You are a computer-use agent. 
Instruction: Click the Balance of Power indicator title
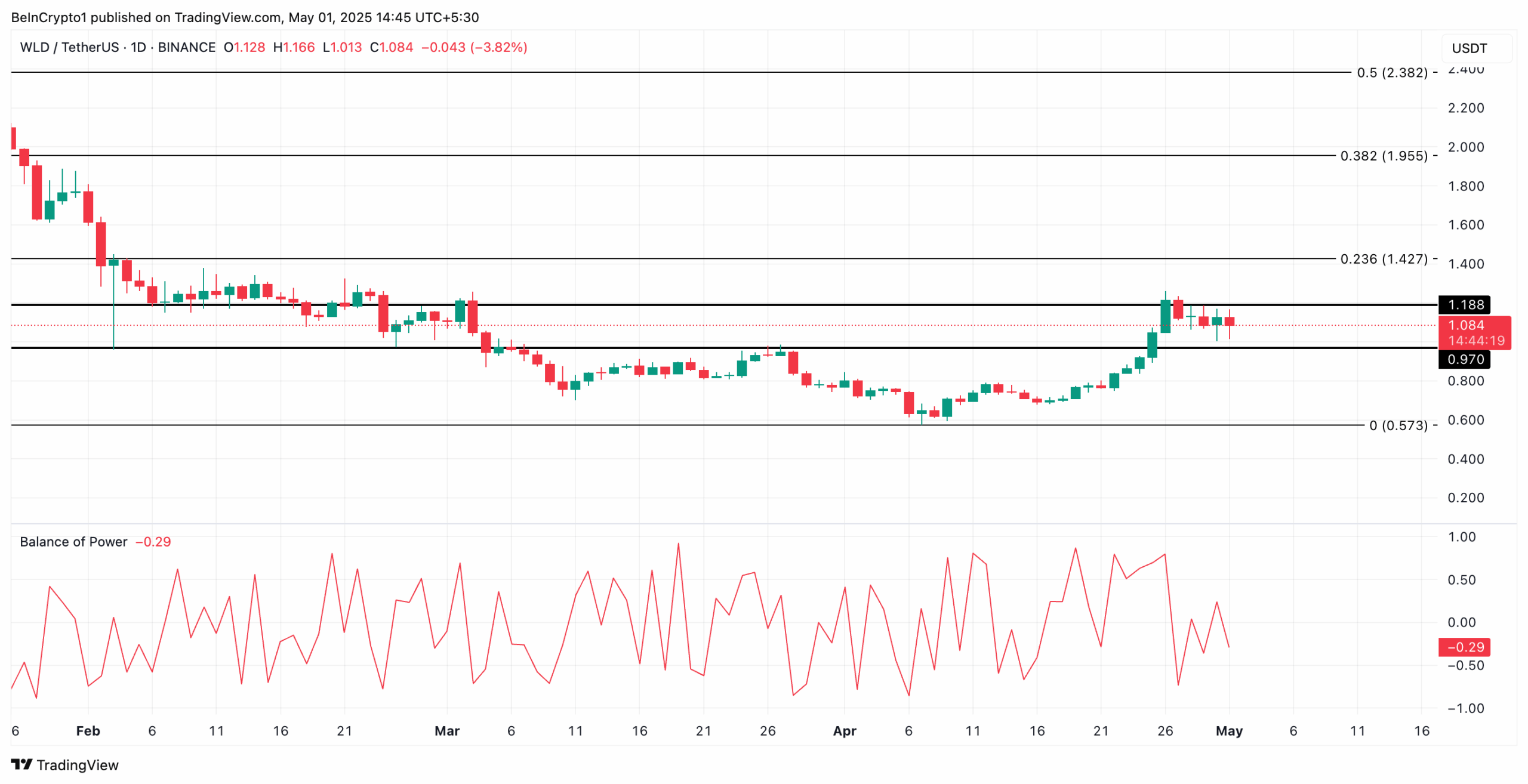pyautogui.click(x=73, y=542)
